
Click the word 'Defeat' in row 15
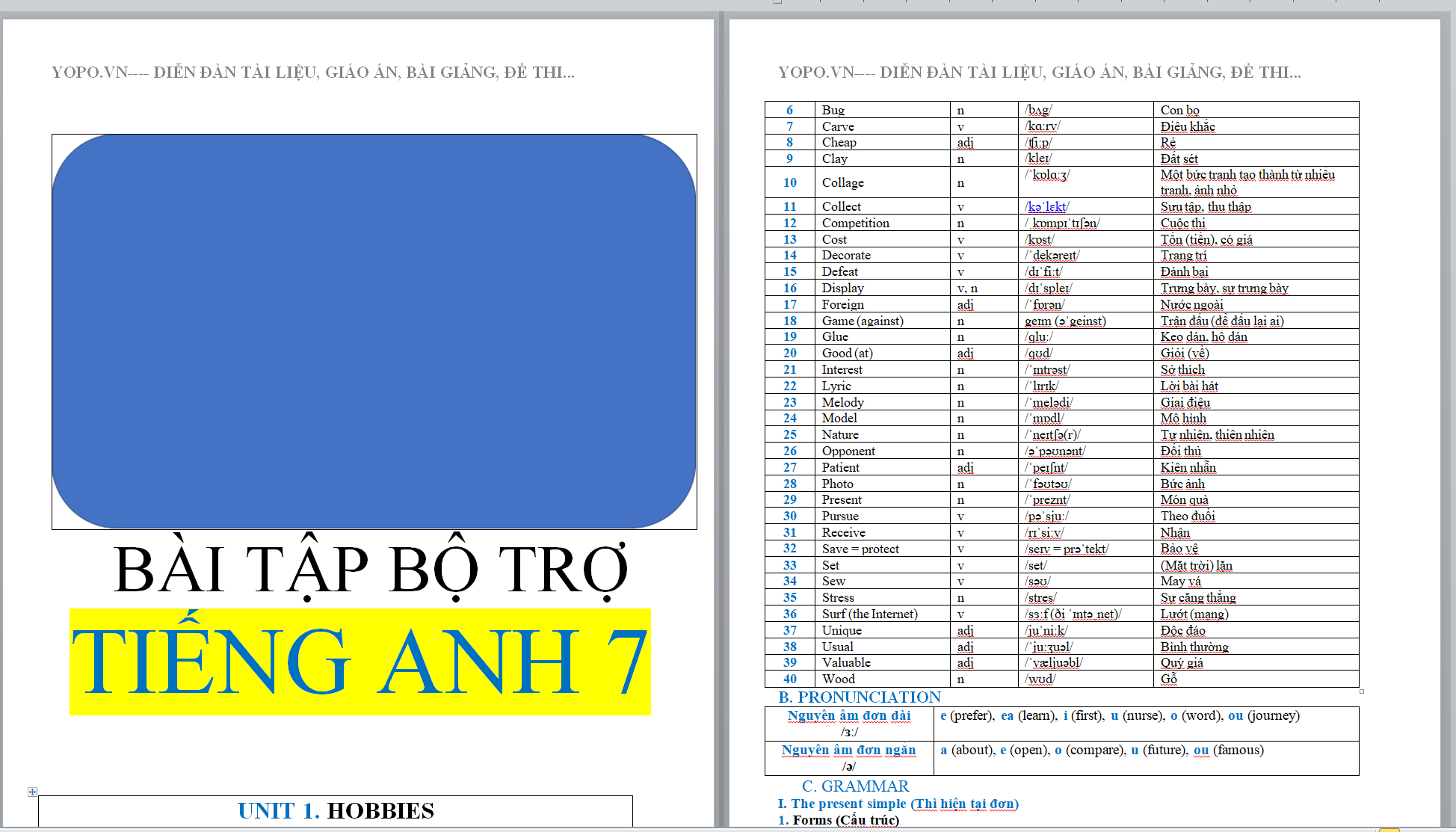840,272
